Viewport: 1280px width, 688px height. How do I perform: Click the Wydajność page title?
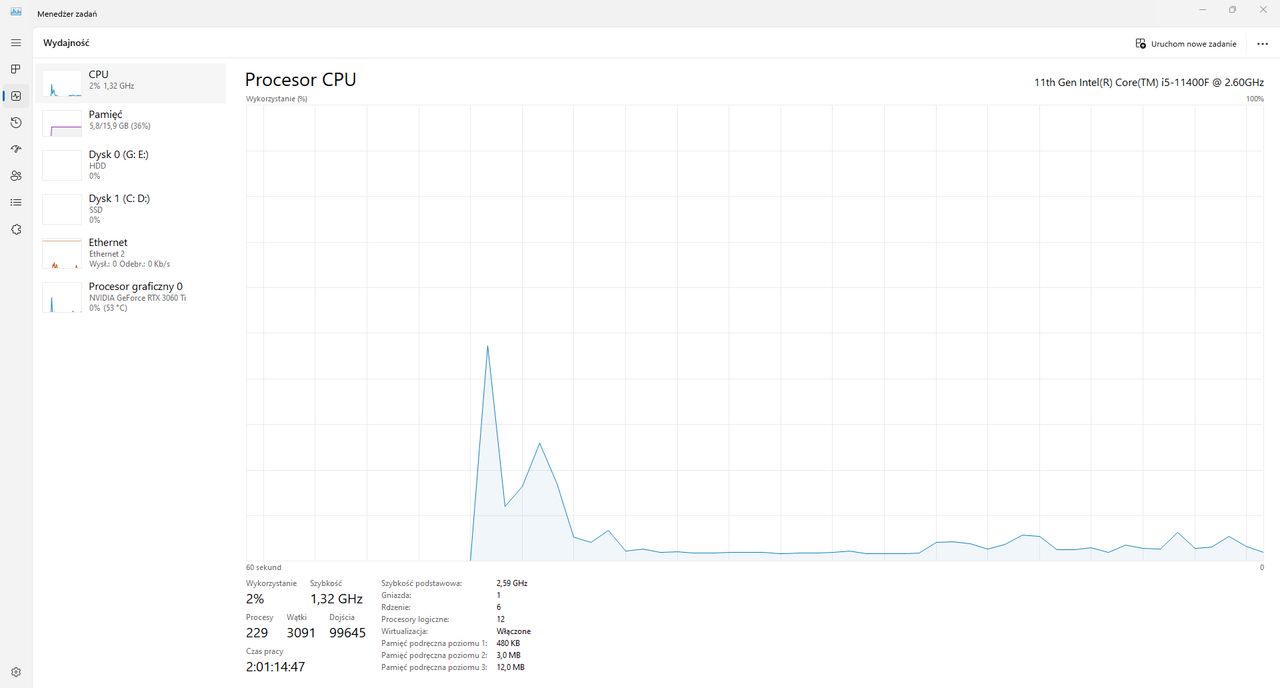pyautogui.click(x=67, y=44)
